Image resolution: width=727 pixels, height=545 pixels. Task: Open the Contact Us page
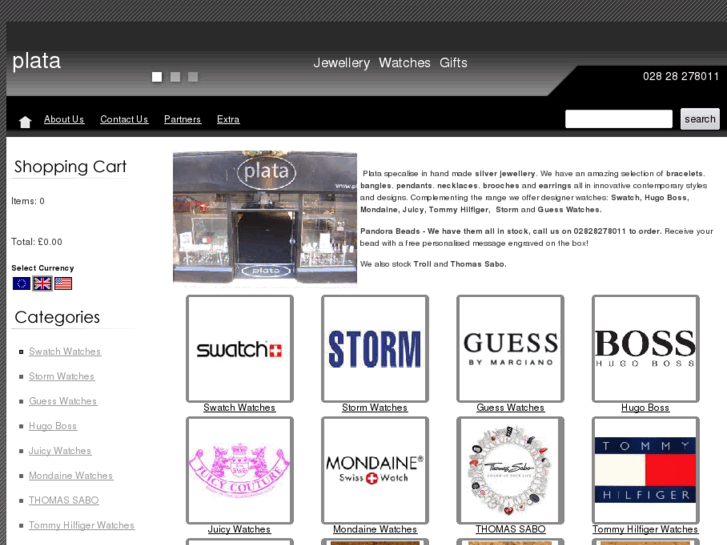(124, 119)
